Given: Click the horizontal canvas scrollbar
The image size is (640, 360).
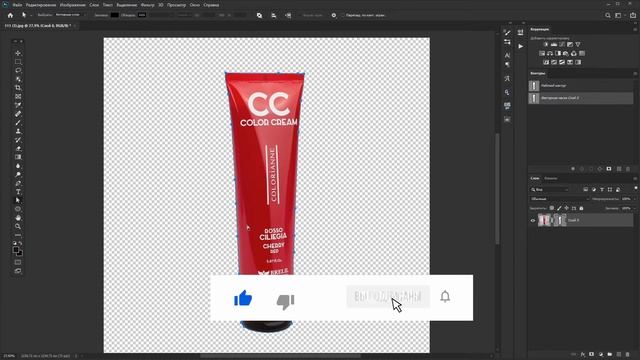Looking at the screenshot, I should point(280,356).
